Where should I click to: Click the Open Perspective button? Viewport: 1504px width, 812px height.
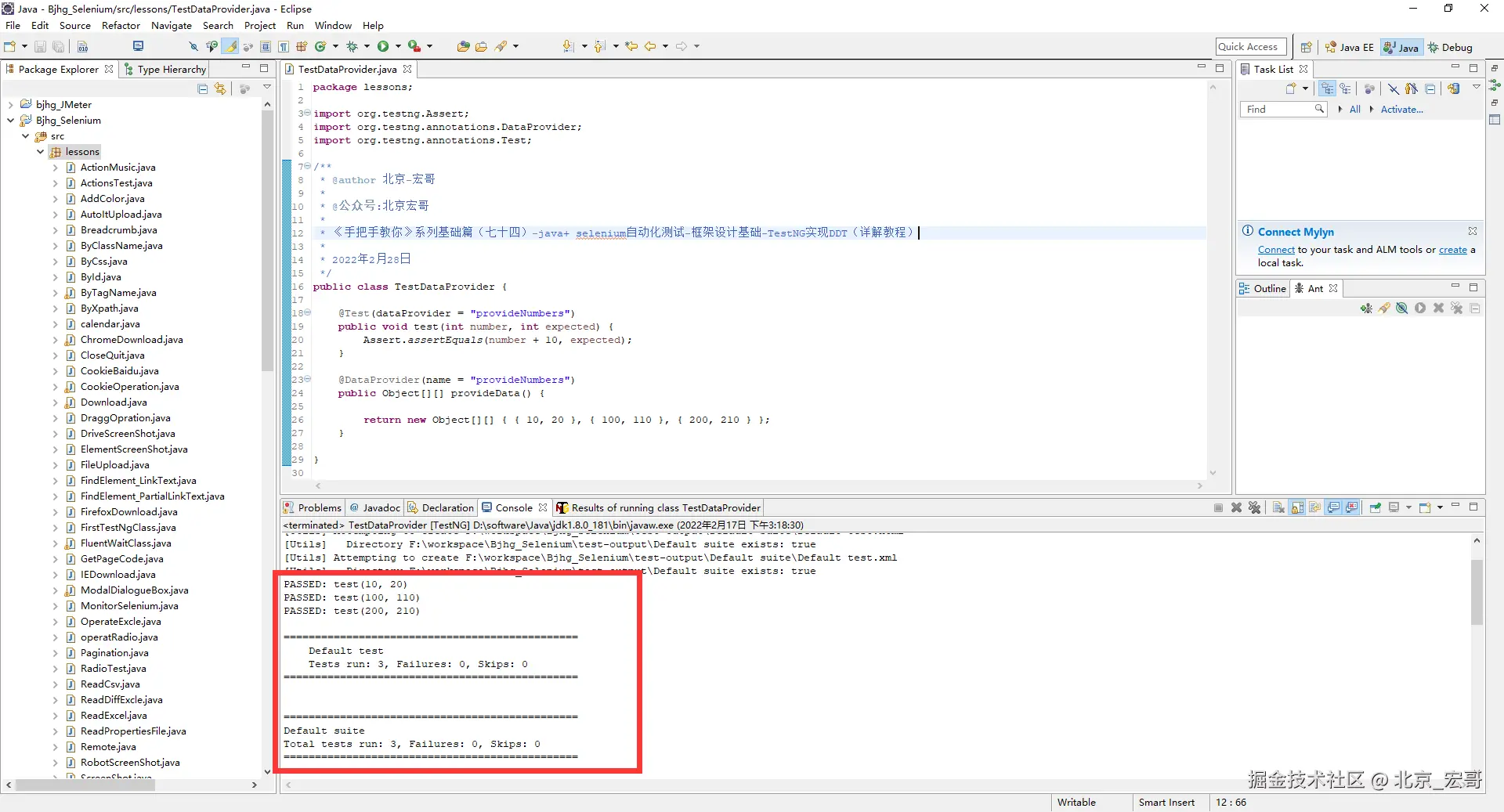[1306, 47]
